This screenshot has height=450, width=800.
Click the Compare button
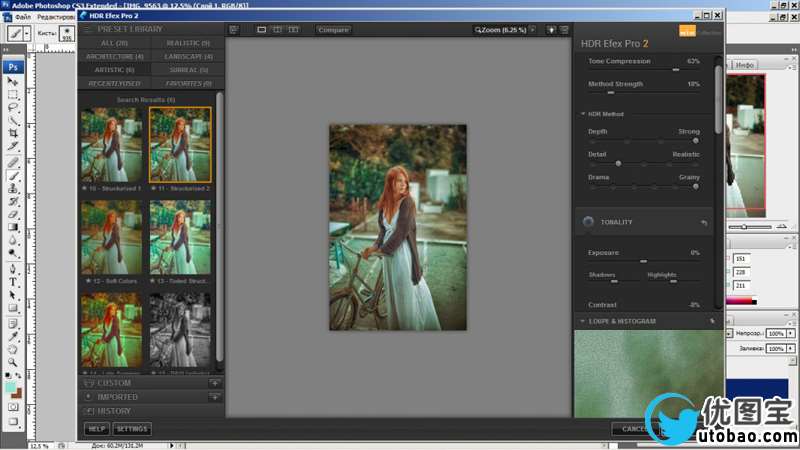(333, 30)
